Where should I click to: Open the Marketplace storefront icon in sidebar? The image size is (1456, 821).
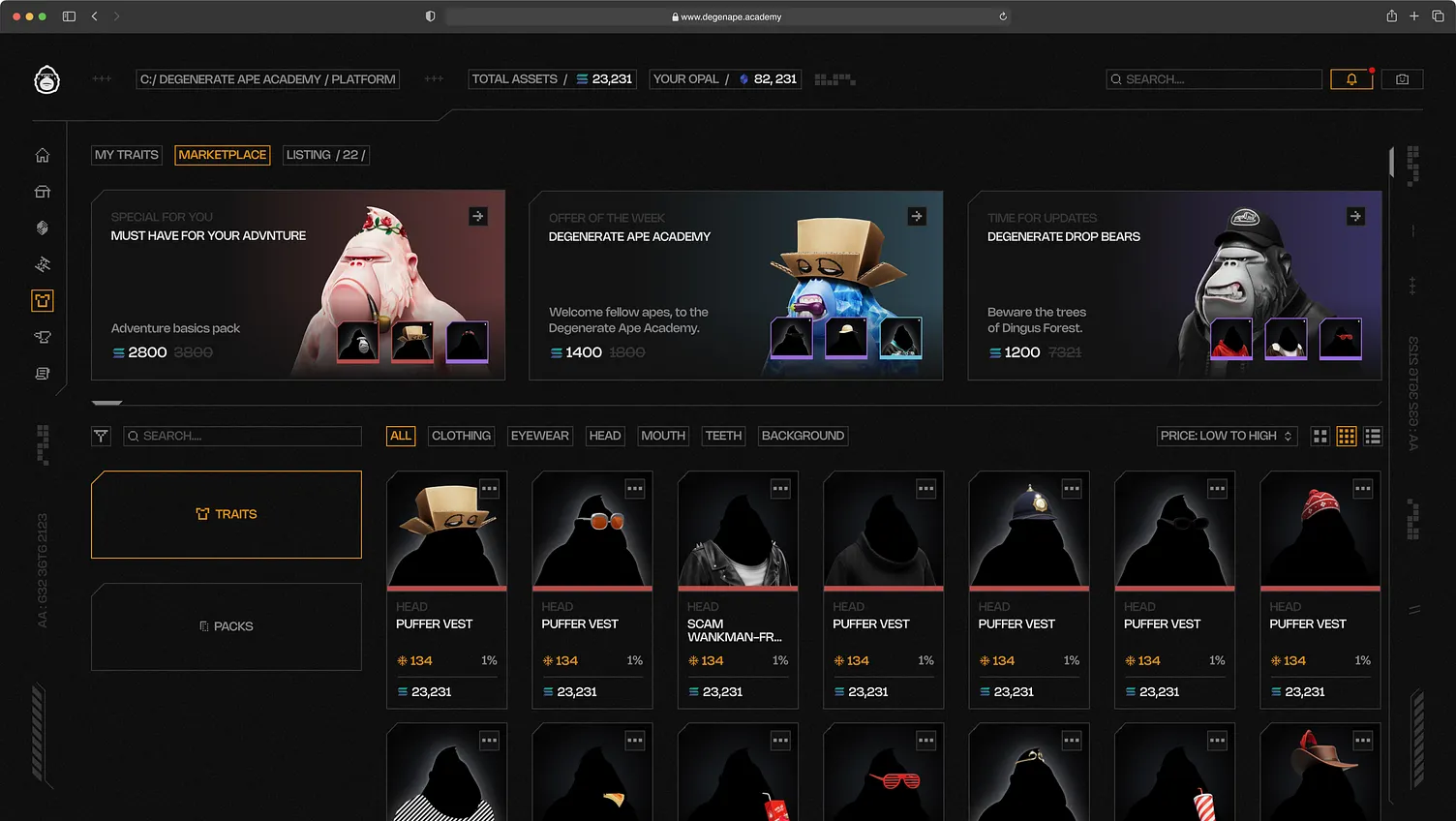(x=43, y=191)
